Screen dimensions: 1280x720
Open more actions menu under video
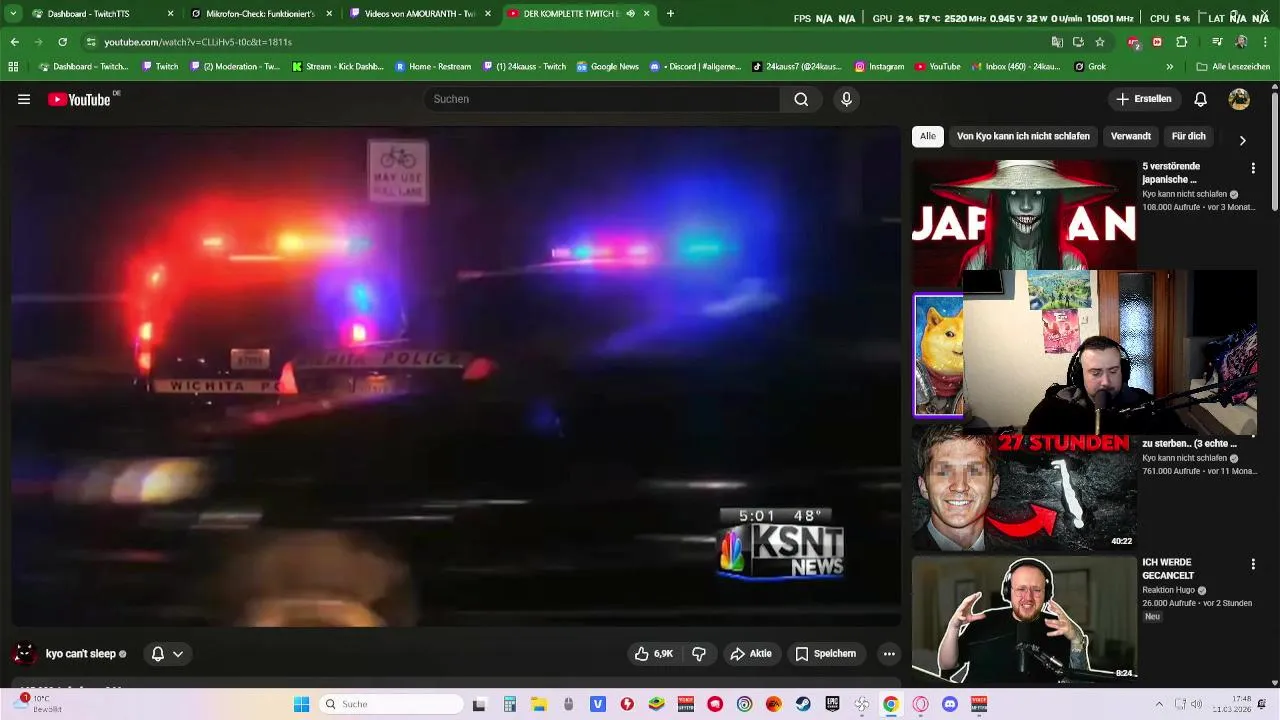coord(889,654)
